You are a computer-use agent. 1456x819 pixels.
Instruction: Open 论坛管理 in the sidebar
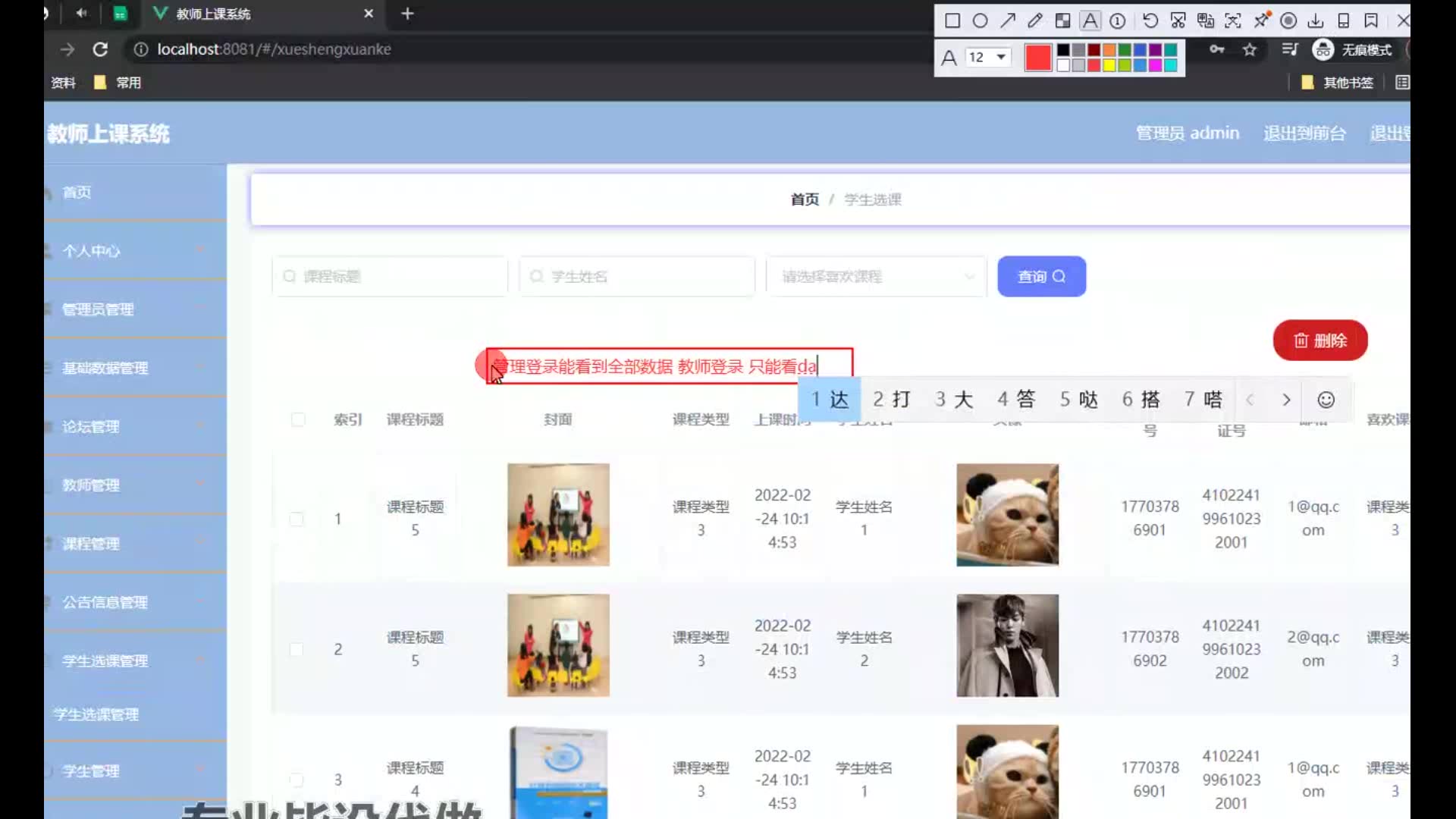(x=91, y=427)
